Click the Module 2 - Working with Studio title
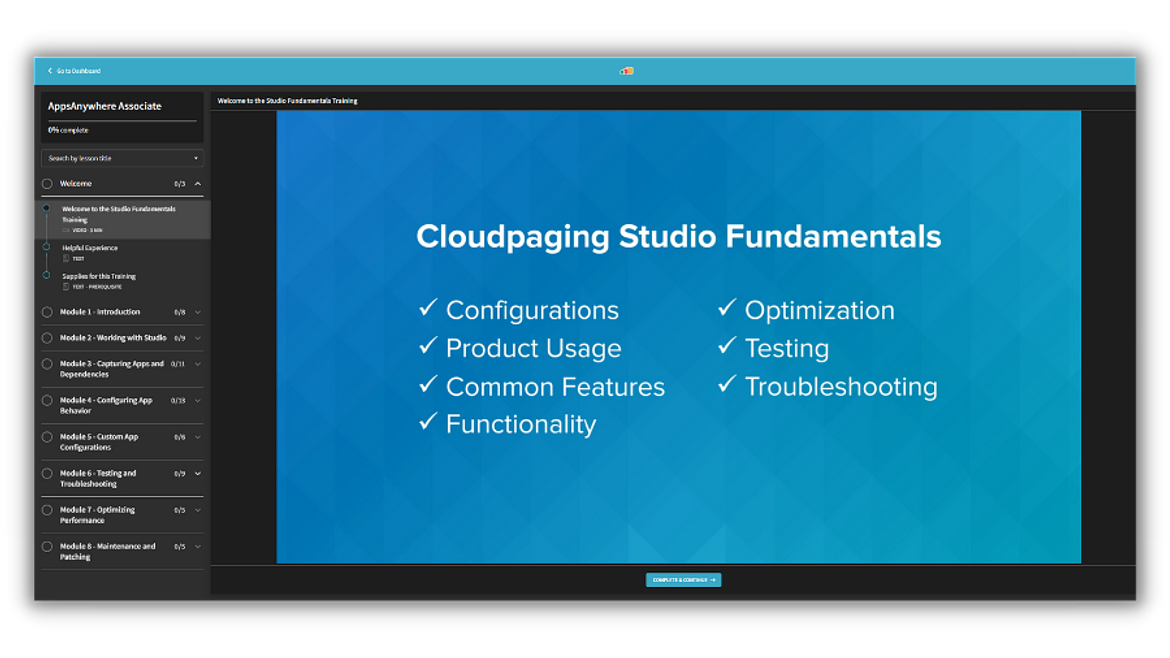Screen dimensions: 1170x658 point(113,338)
